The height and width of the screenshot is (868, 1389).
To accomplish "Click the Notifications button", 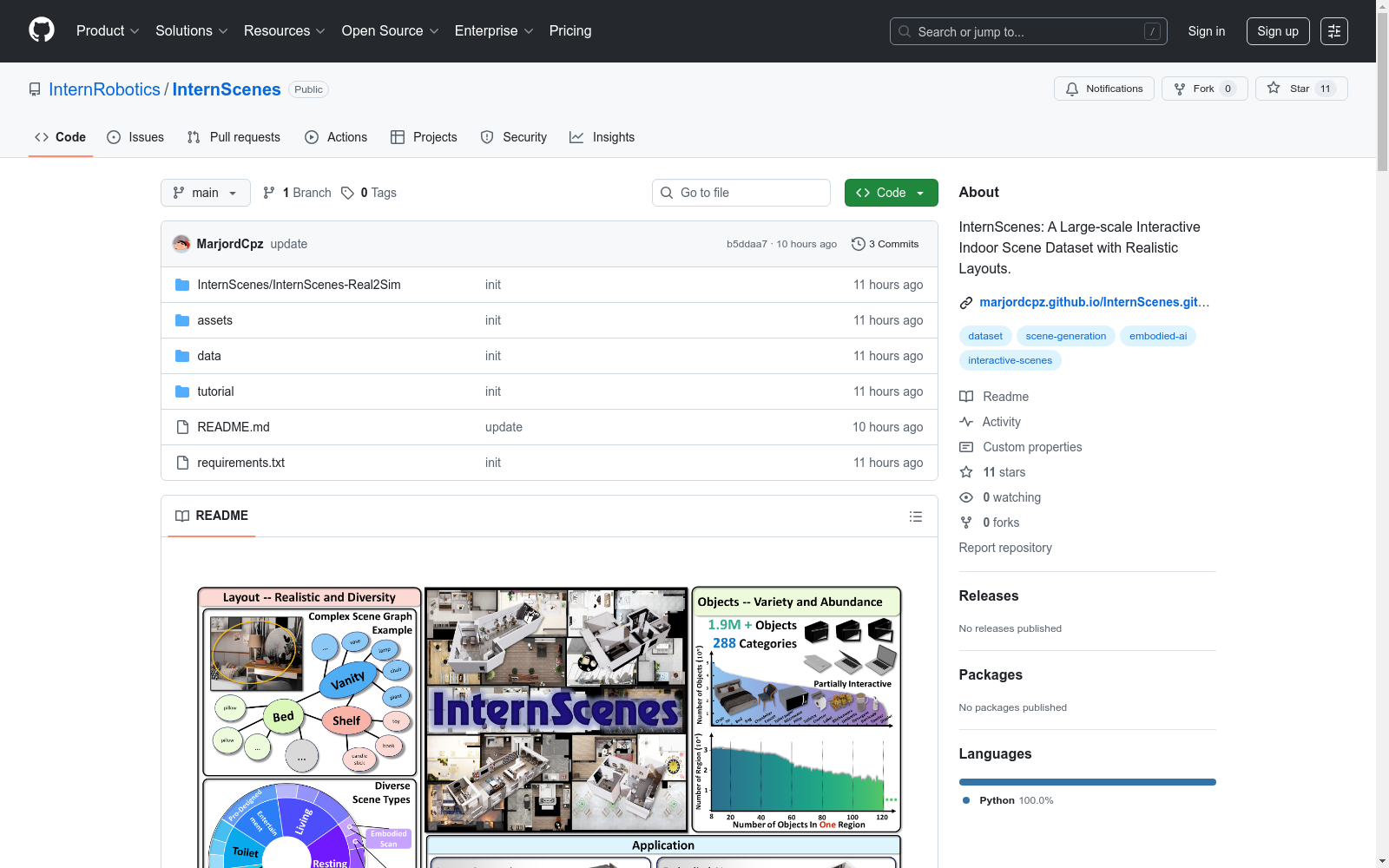I will pyautogui.click(x=1104, y=89).
